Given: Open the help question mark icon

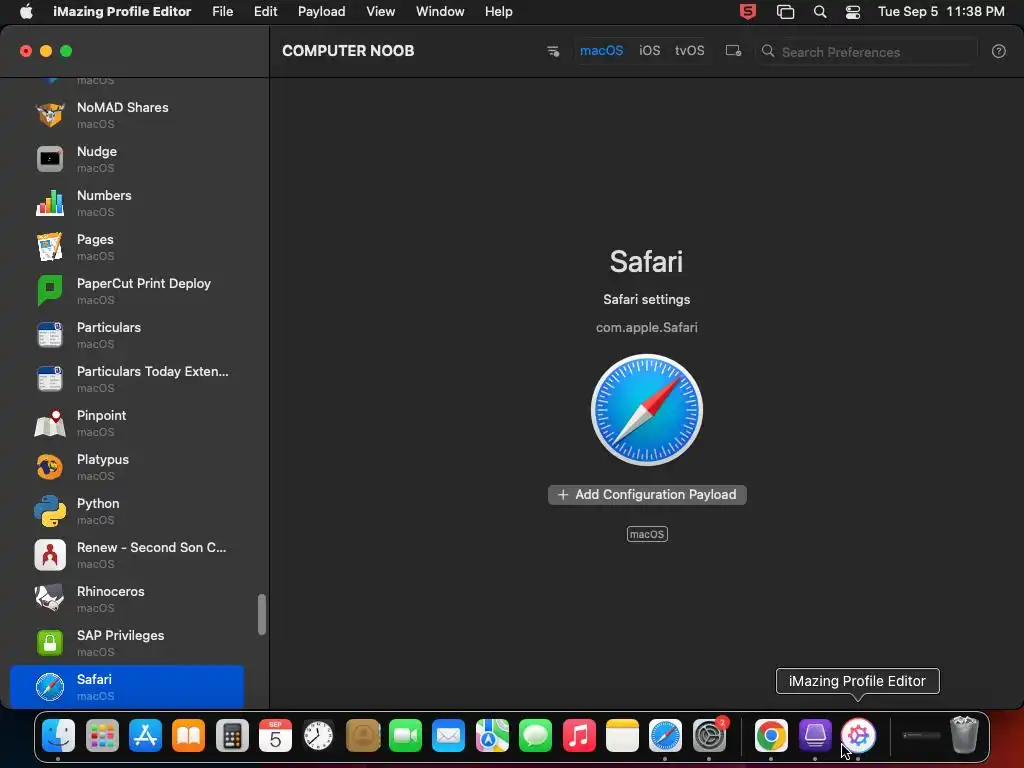Looking at the screenshot, I should (999, 52).
